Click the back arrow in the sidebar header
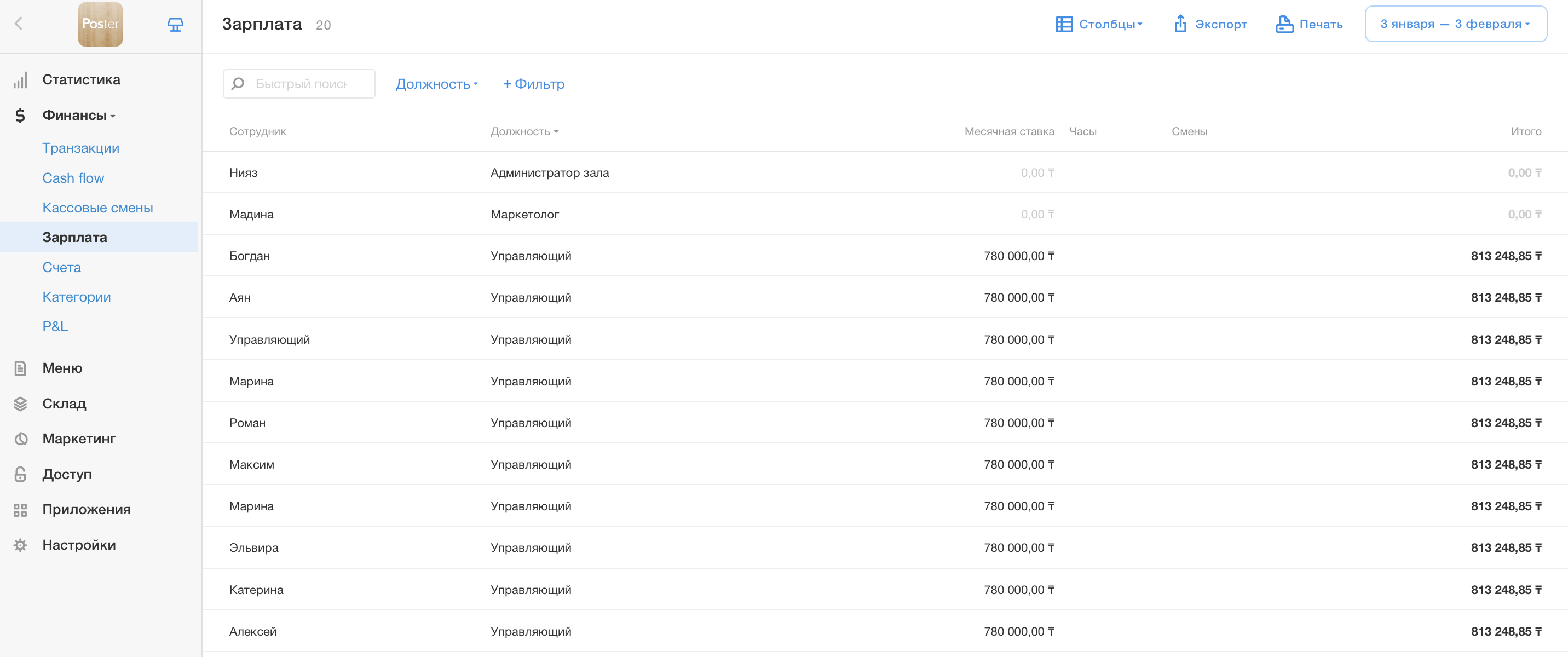The width and height of the screenshot is (1568, 657). point(18,24)
